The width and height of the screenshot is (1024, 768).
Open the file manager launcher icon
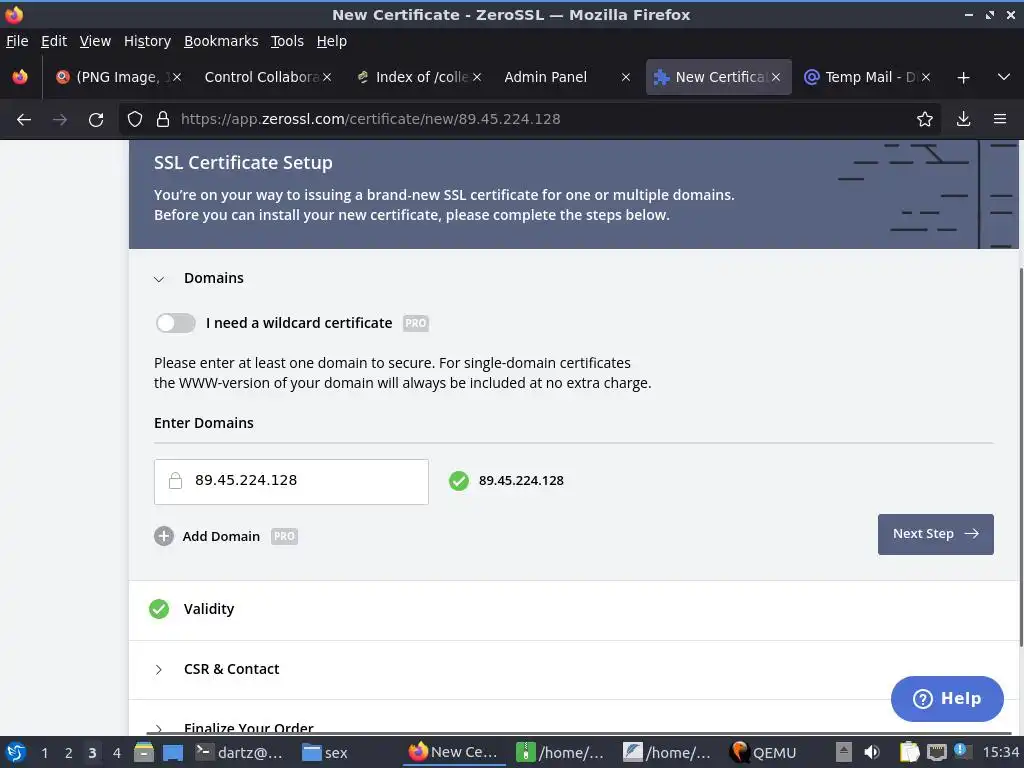pyautogui.click(x=144, y=753)
